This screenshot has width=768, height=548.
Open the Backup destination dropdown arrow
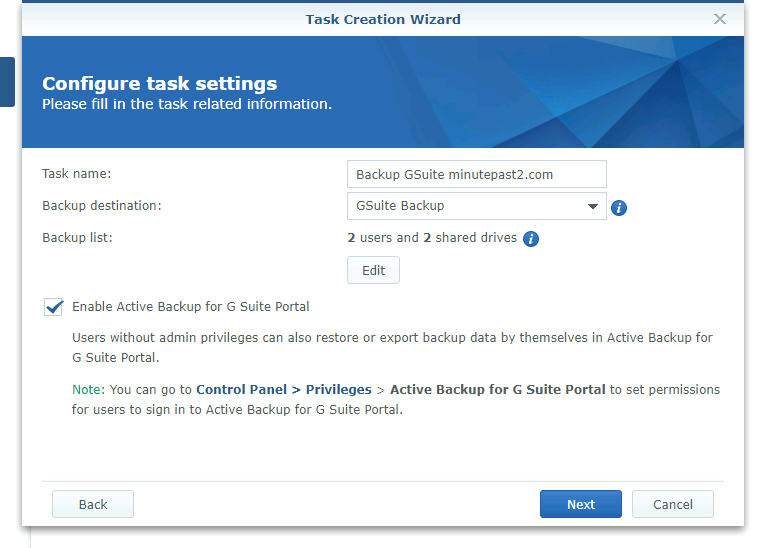tap(593, 207)
